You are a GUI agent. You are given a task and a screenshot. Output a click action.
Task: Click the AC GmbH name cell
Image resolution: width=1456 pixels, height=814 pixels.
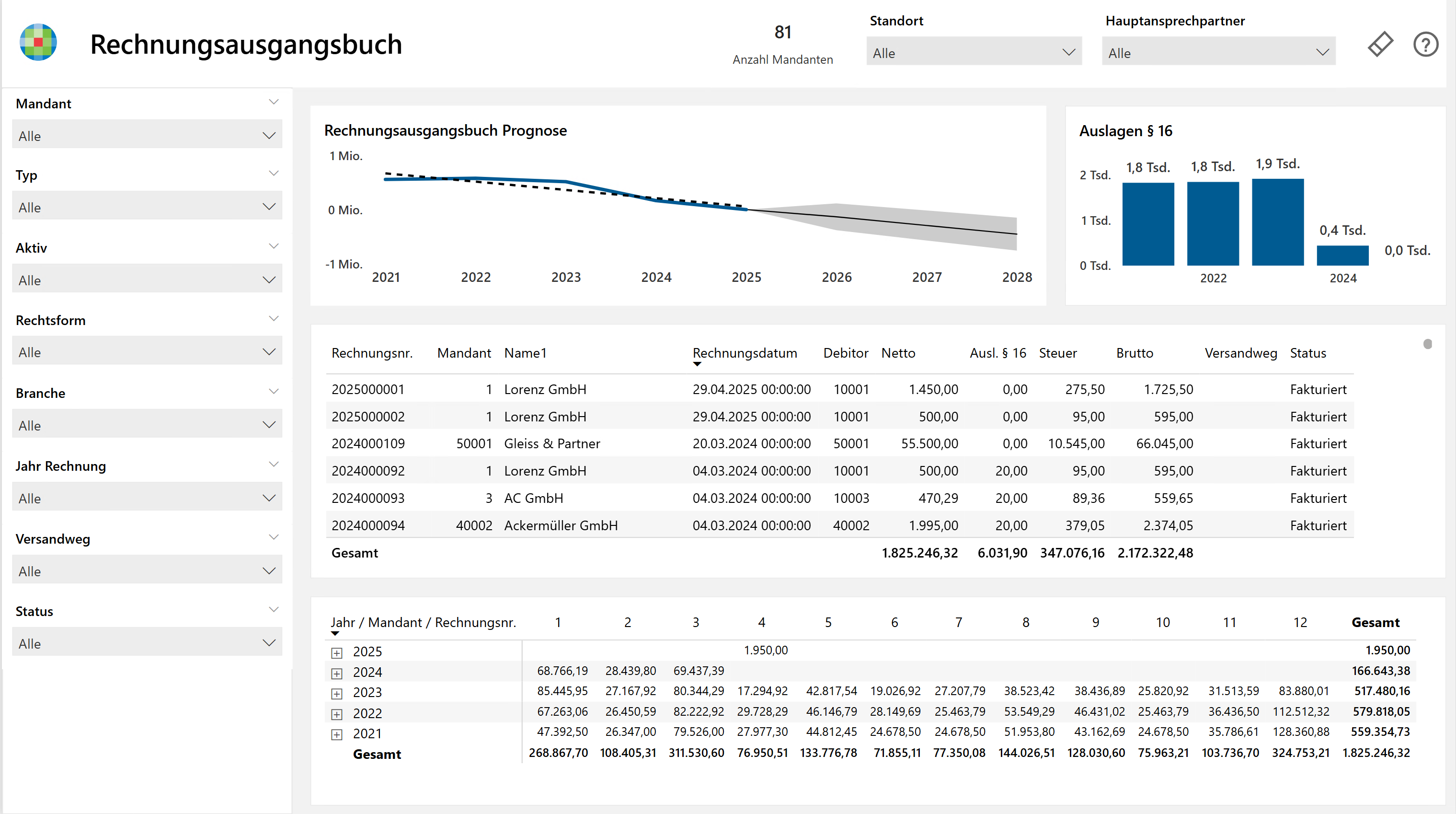pos(534,499)
